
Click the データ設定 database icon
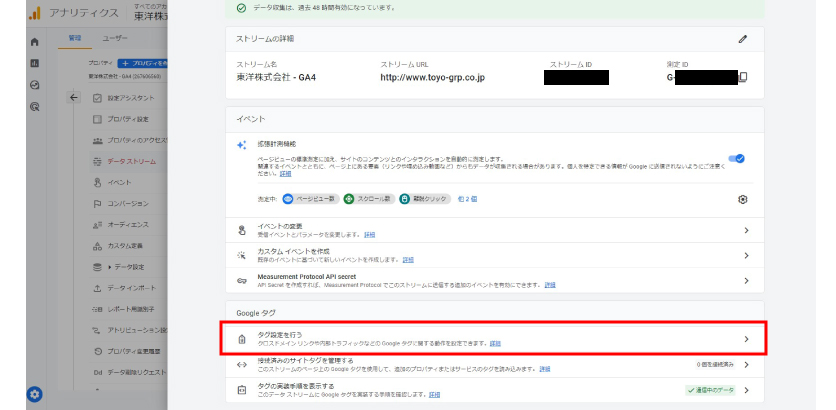pos(97,267)
